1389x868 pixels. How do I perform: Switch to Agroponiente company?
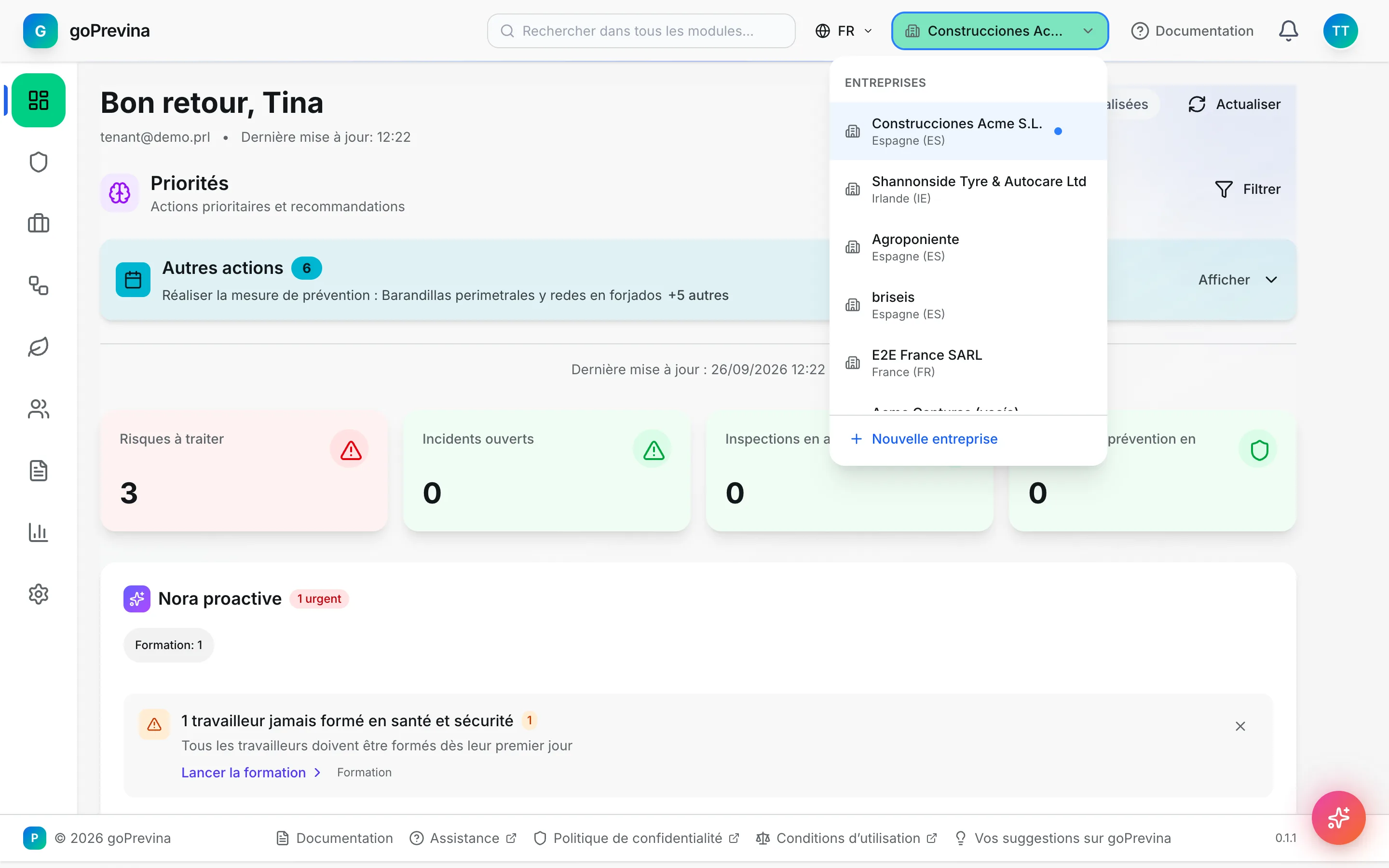967,247
